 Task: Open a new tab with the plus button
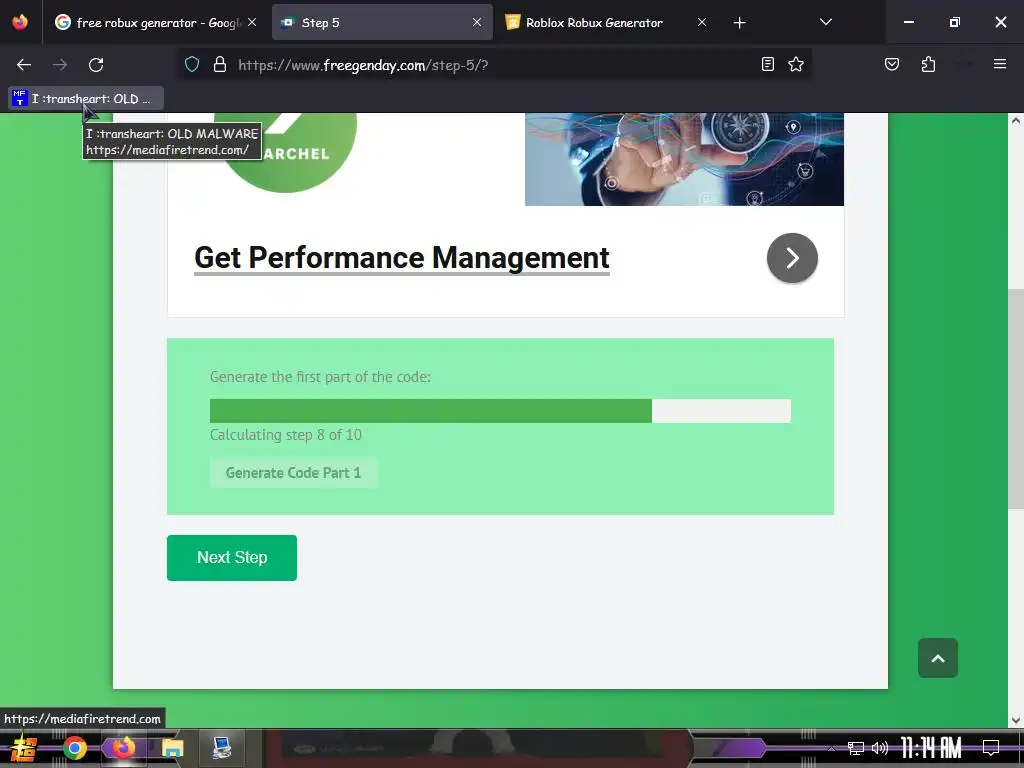click(x=739, y=23)
